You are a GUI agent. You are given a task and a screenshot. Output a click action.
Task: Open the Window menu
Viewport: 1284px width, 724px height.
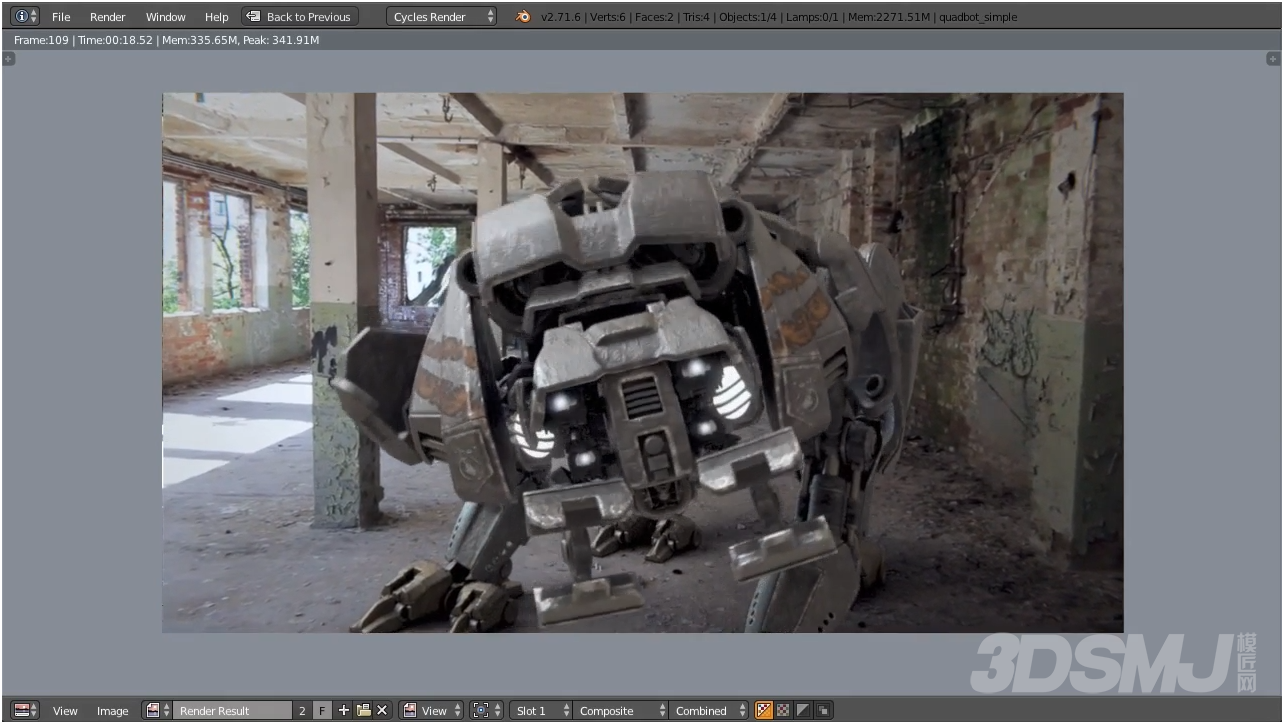[166, 17]
